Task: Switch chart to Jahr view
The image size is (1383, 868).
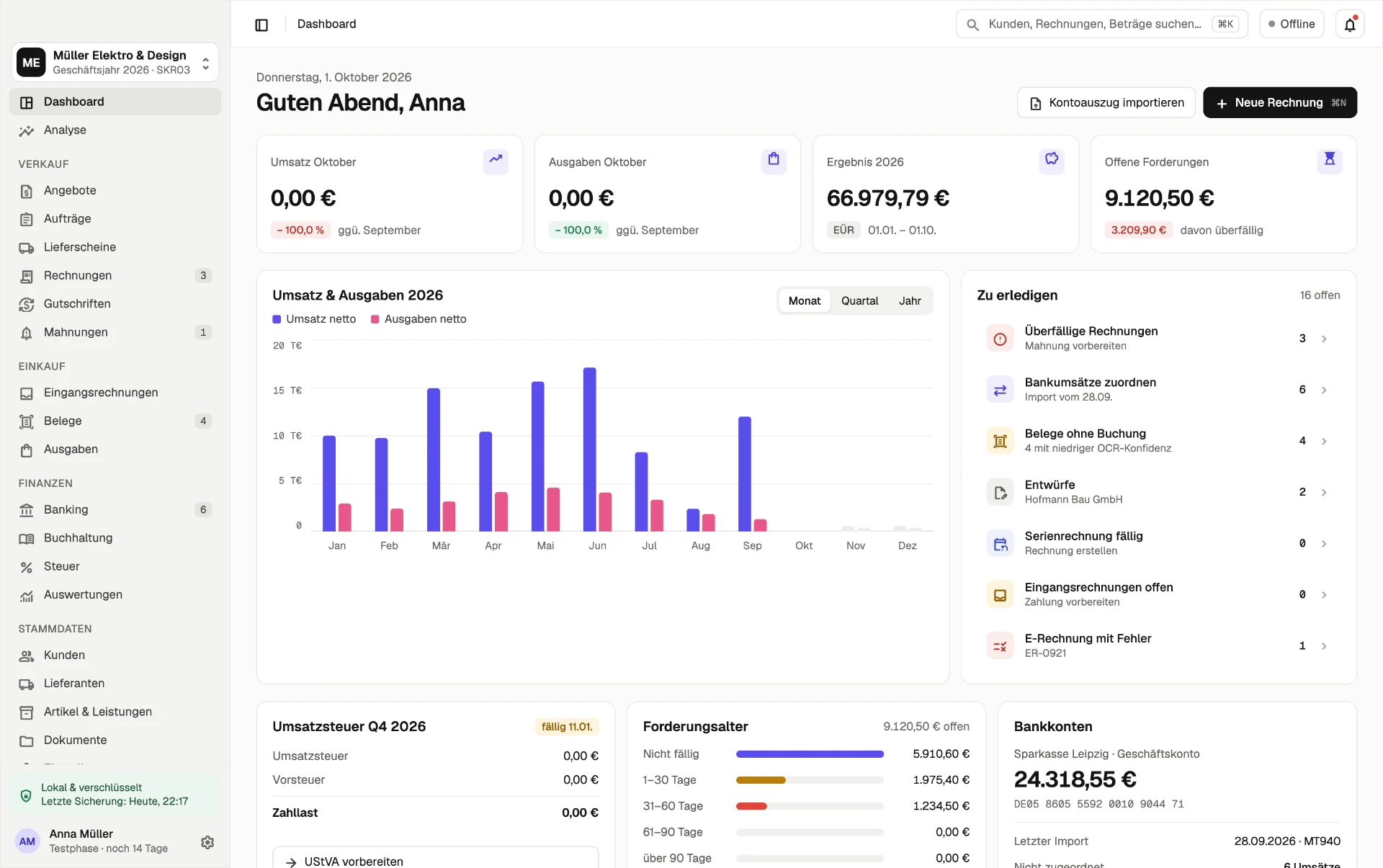Action: pos(910,301)
